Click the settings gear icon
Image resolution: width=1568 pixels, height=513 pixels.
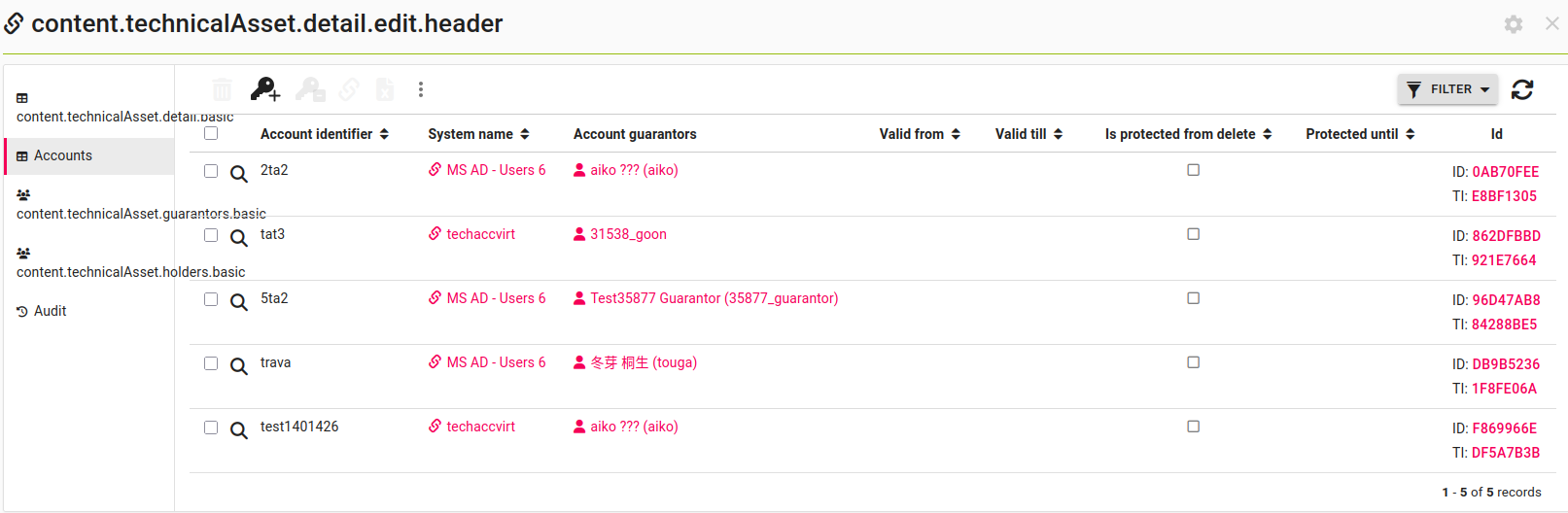(x=1514, y=24)
